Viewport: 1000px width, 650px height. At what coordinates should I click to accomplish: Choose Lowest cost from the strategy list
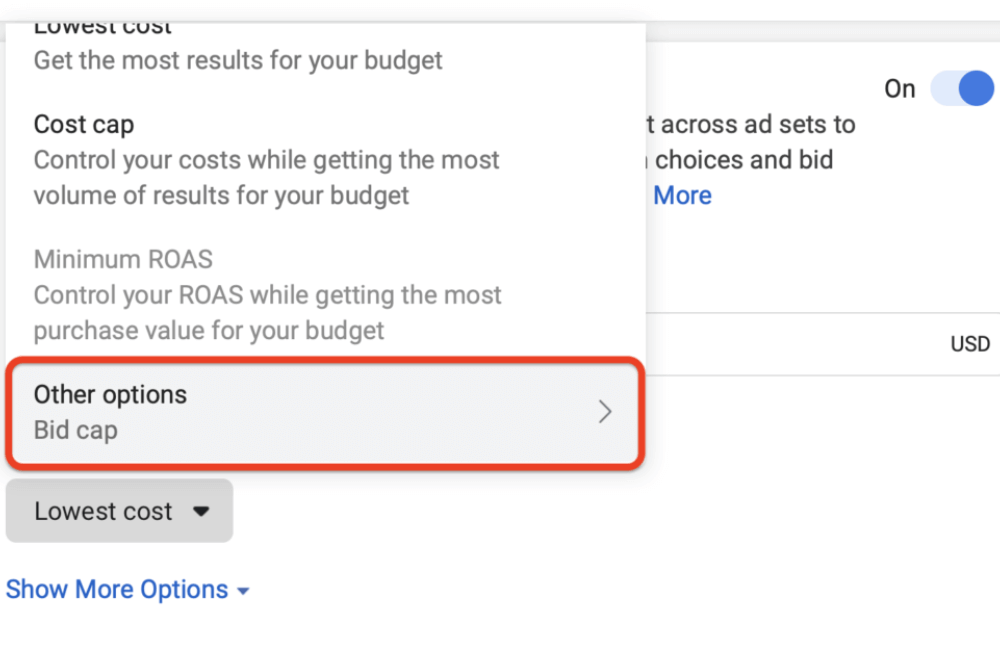click(x=103, y=27)
